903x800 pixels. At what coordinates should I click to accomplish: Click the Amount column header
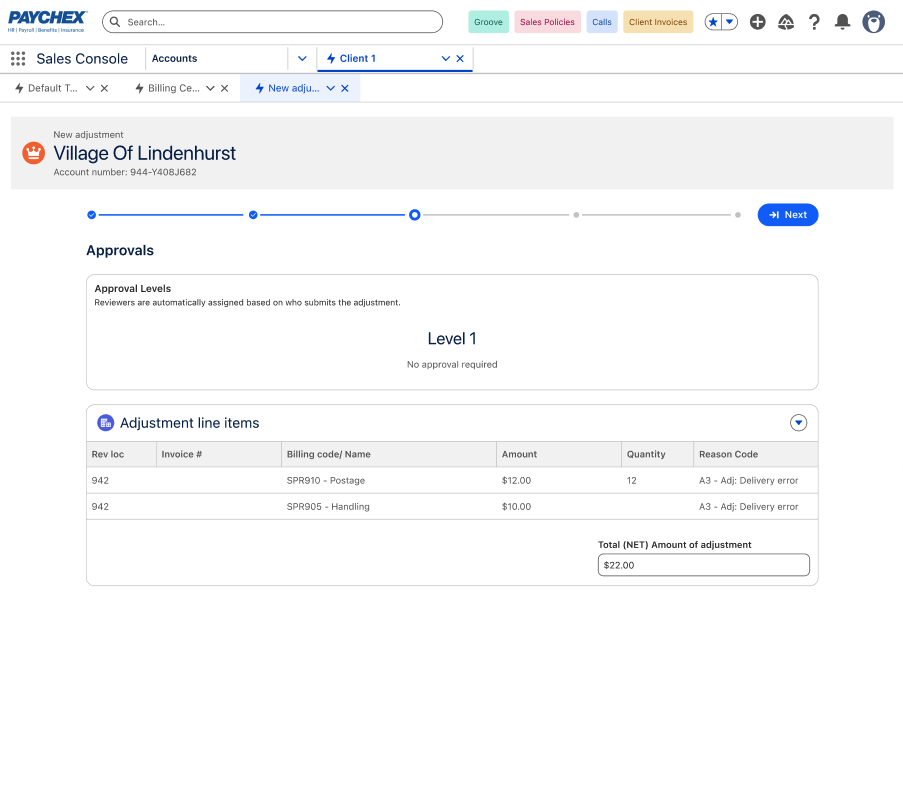(x=559, y=454)
